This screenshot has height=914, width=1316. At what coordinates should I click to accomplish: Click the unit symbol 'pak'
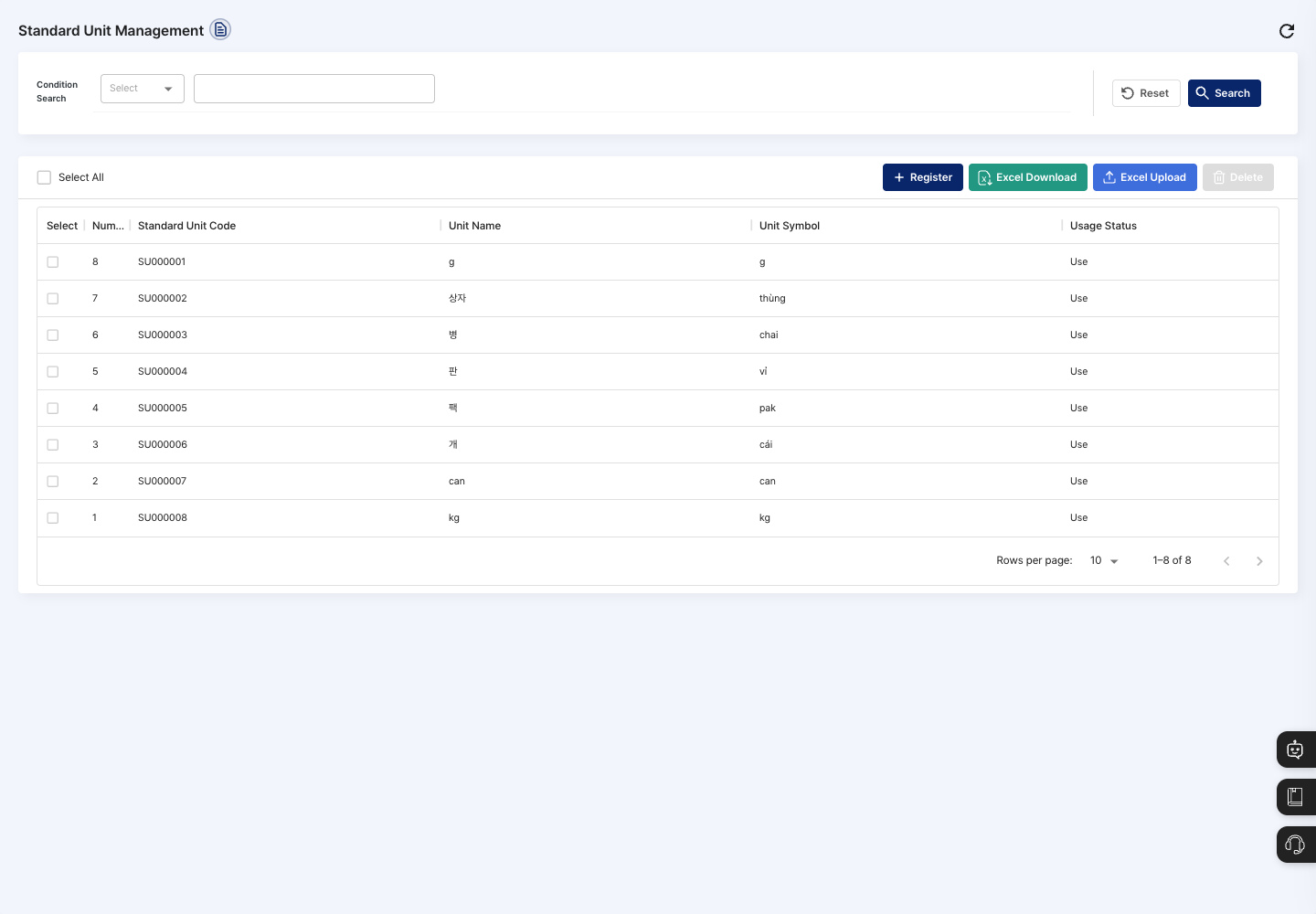click(768, 409)
